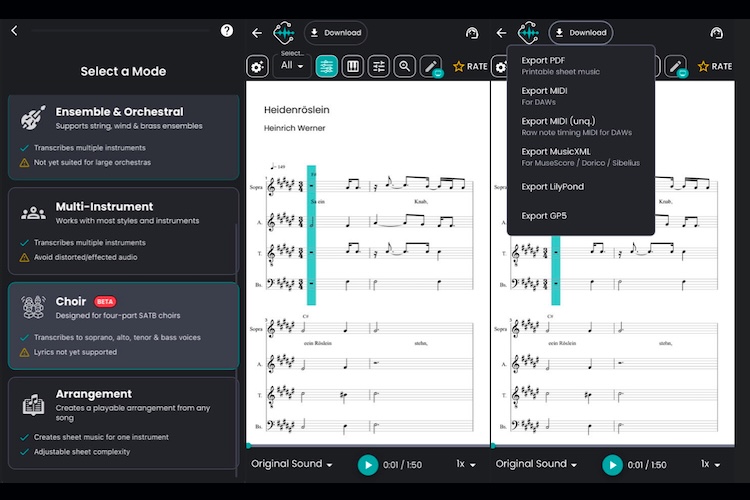Click the progress bar handle under middle score
The height and width of the screenshot is (500, 750).
pyautogui.click(x=249, y=445)
